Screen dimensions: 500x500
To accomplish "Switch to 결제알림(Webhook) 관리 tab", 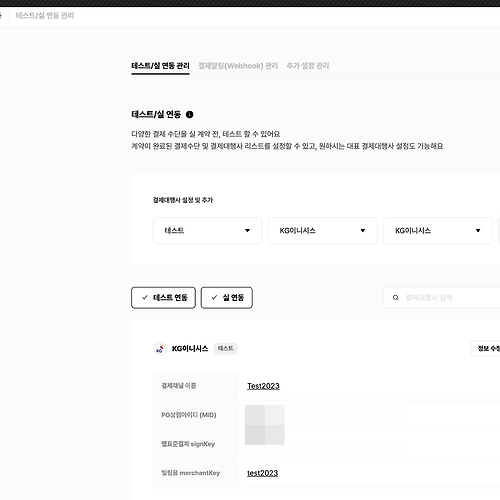I will pos(238,66).
